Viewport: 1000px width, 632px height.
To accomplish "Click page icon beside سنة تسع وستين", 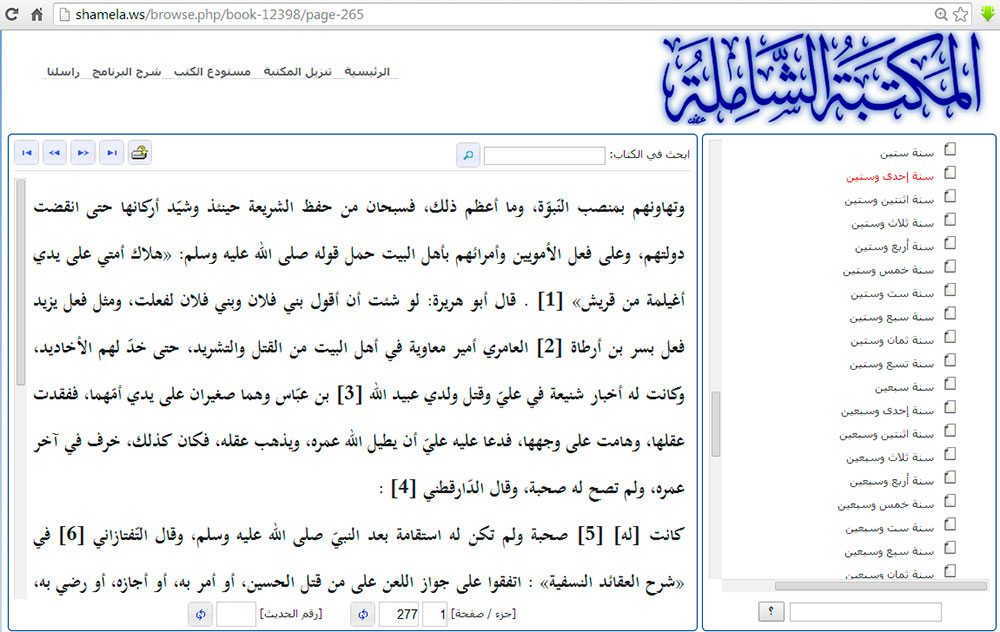I will (x=950, y=360).
